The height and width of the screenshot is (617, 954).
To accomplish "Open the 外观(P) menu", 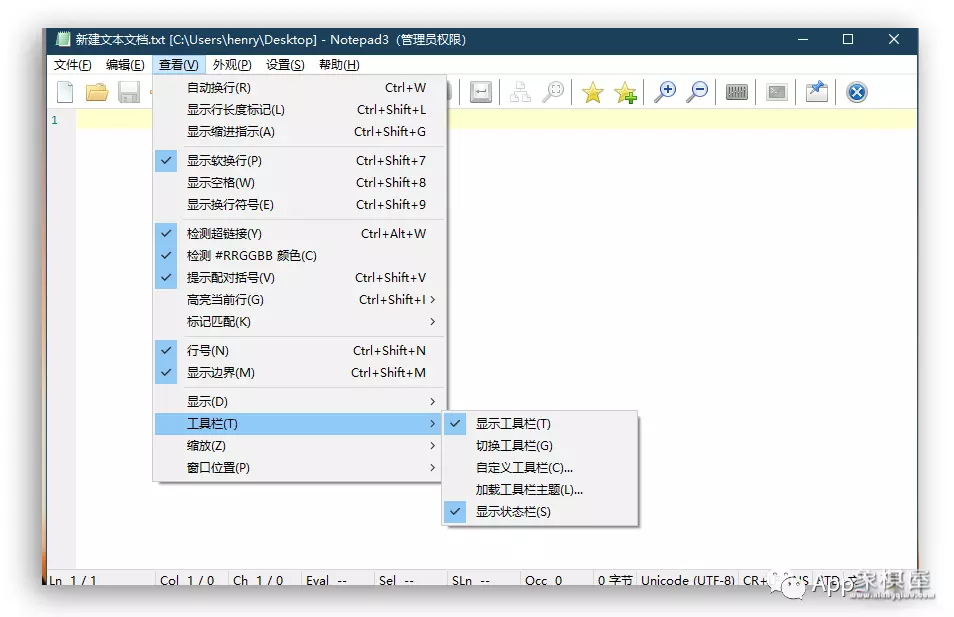I will coord(232,64).
